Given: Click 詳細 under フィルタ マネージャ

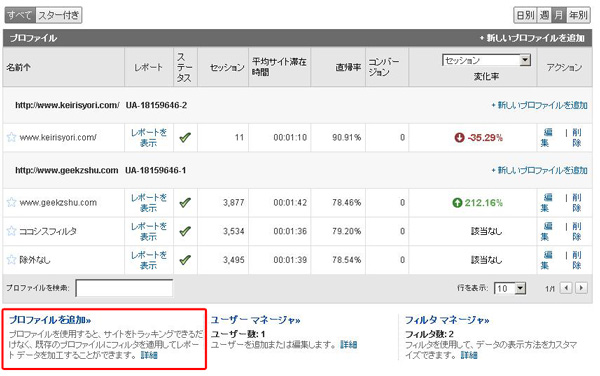Looking at the screenshot, I should 469,355.
